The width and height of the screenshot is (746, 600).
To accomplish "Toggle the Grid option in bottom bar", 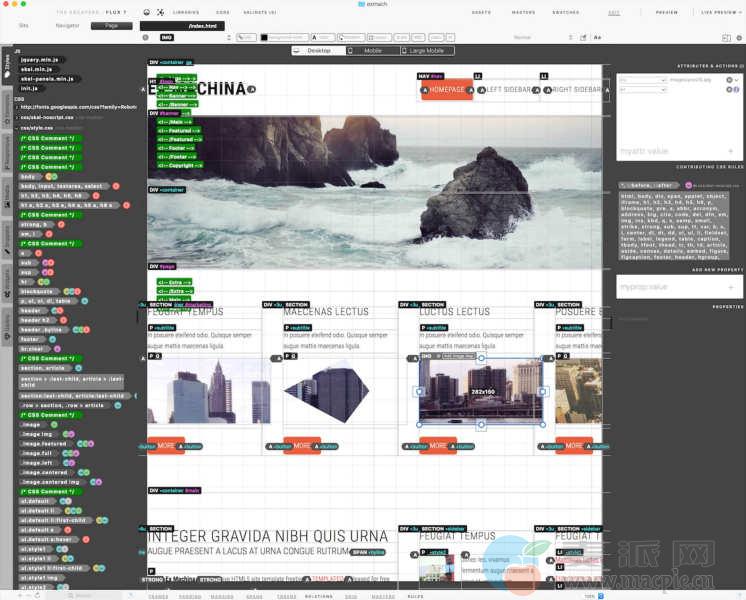I will coord(351,596).
